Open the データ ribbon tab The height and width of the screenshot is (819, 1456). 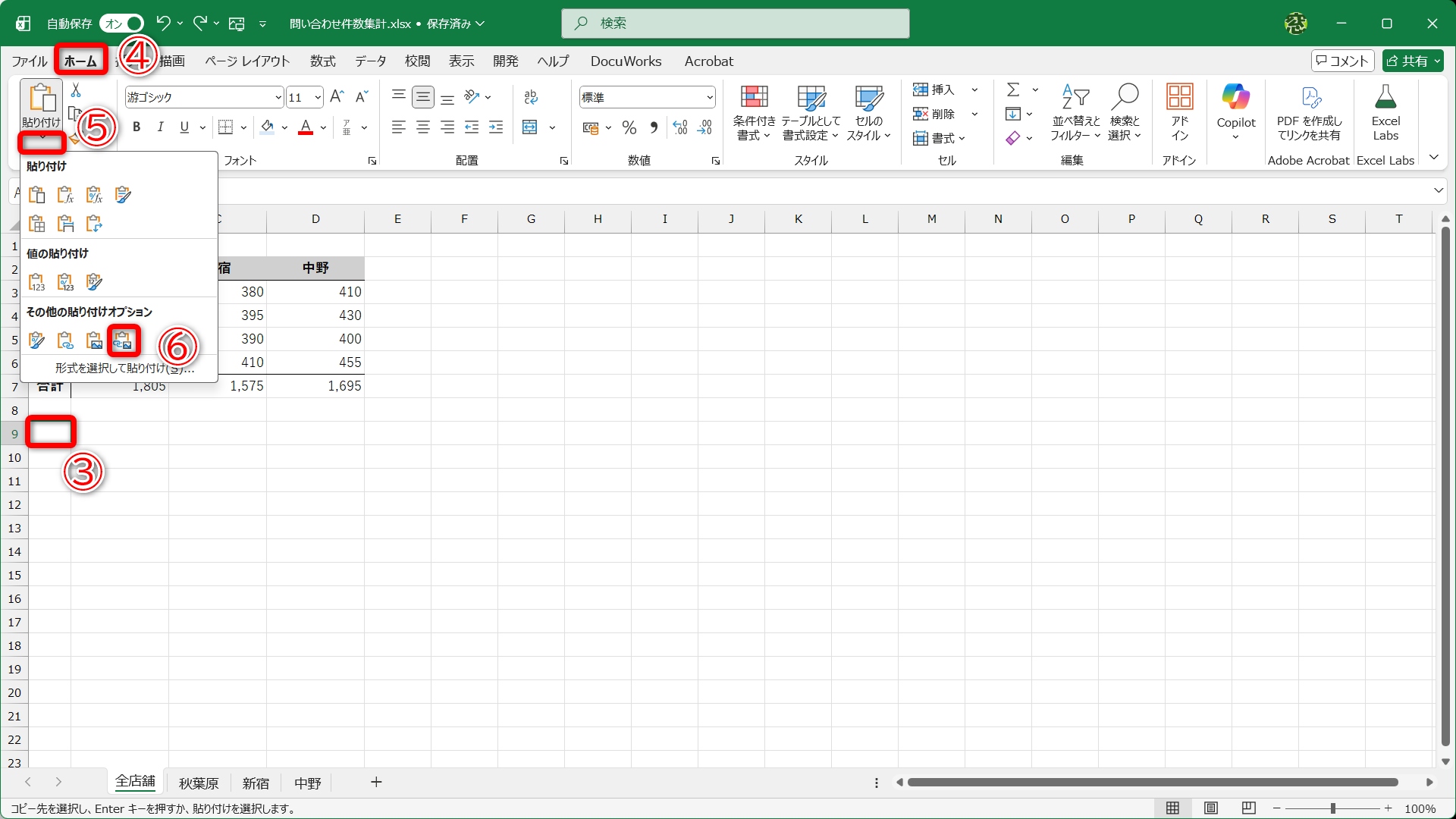[x=370, y=61]
